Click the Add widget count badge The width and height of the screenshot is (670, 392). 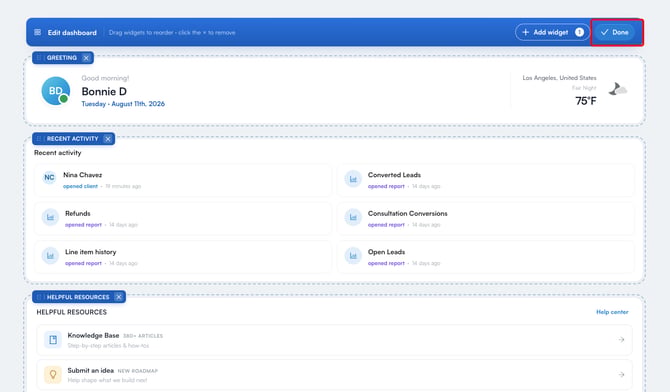pos(579,32)
